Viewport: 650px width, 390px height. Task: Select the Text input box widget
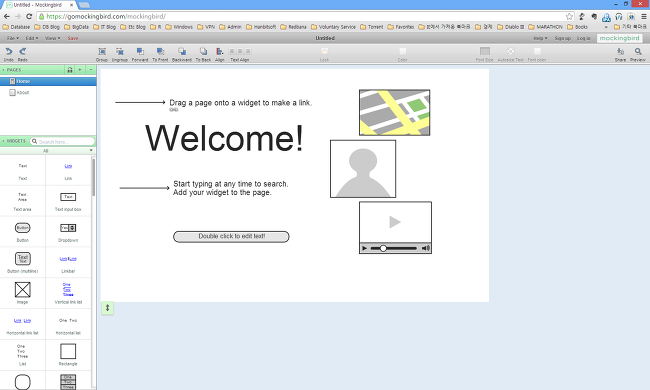(x=68, y=201)
